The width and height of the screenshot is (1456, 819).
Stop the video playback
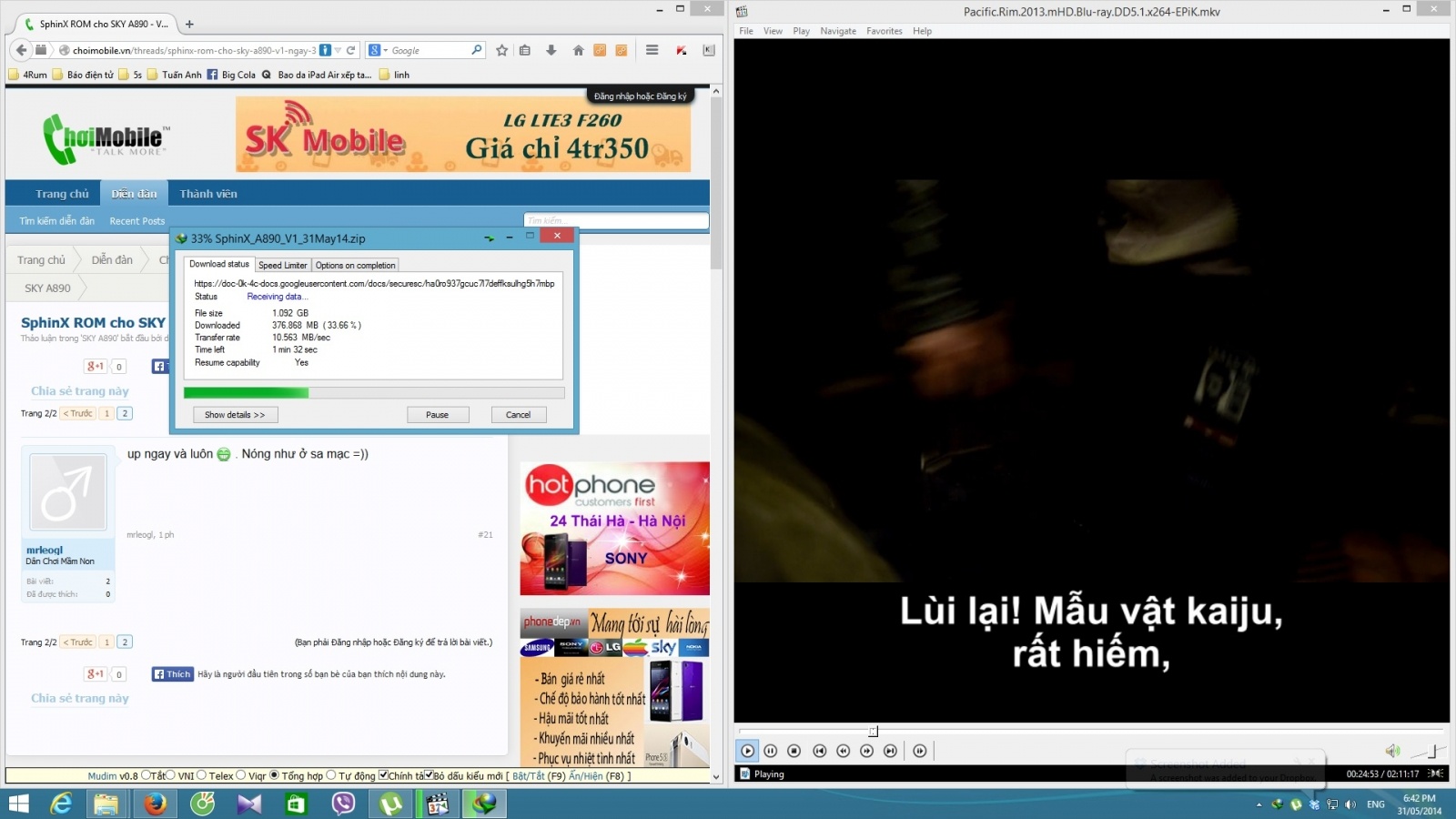794,751
